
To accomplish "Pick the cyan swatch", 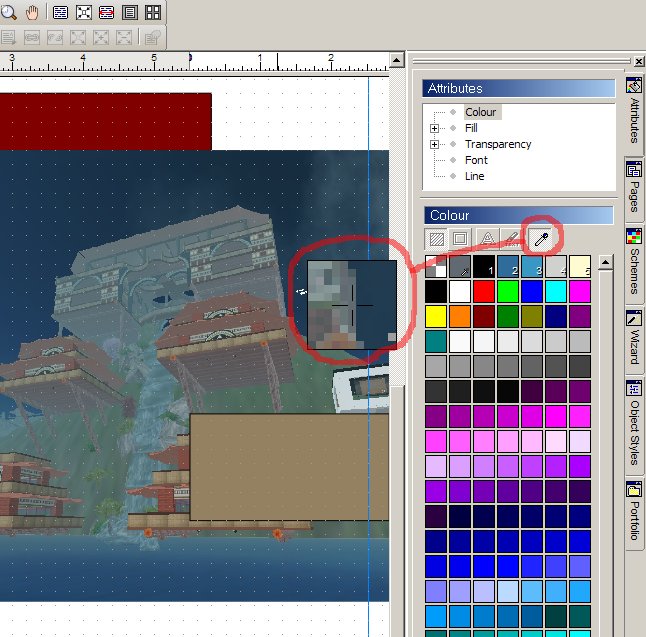I will point(556,291).
